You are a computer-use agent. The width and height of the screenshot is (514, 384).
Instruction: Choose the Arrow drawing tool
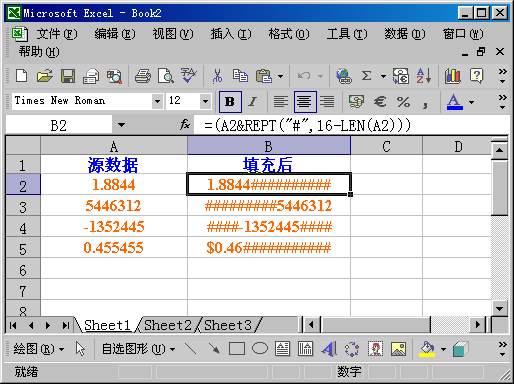[214, 349]
